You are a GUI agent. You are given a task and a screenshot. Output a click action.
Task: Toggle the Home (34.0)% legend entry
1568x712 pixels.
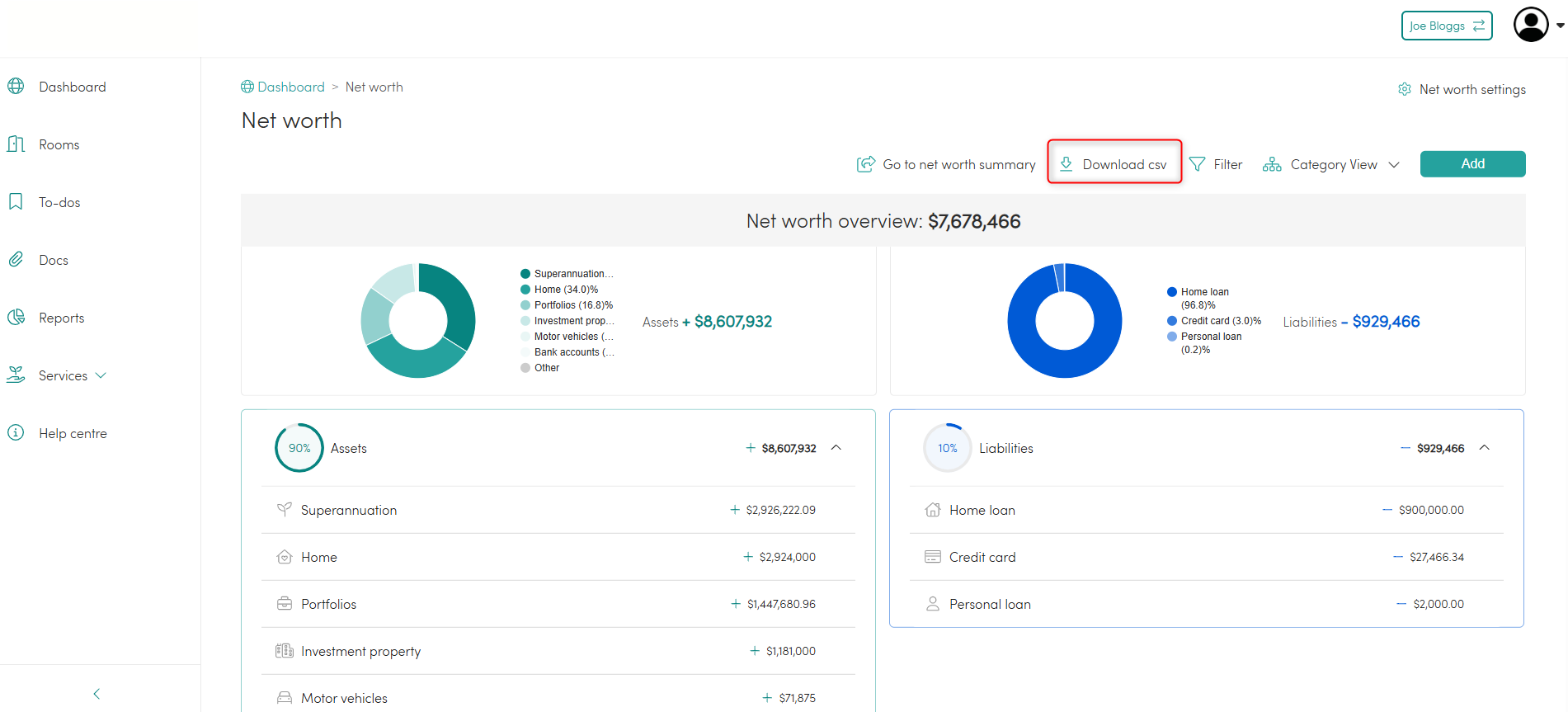(559, 290)
